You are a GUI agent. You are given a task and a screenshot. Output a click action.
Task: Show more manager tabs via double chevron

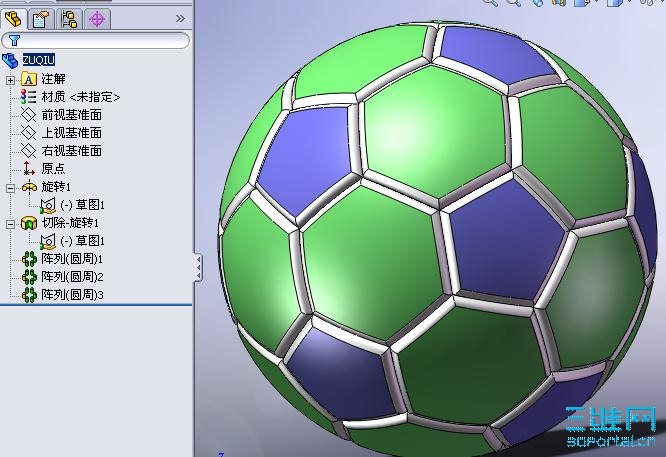180,18
